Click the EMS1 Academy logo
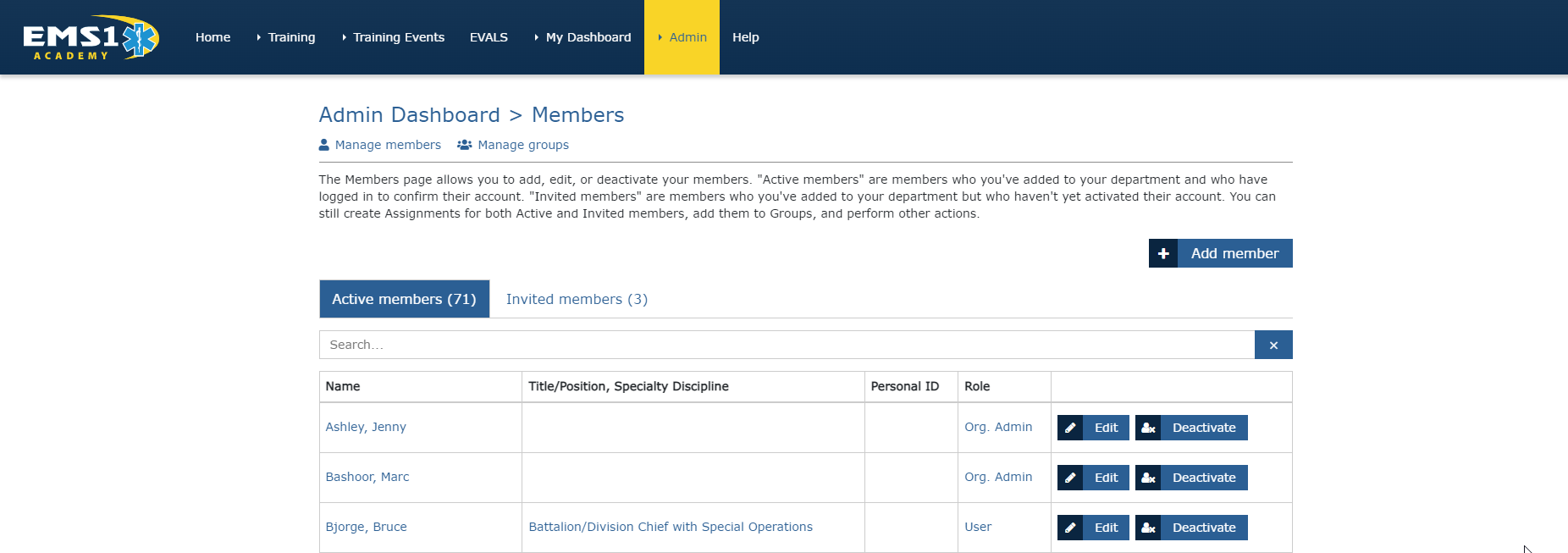 (91, 37)
